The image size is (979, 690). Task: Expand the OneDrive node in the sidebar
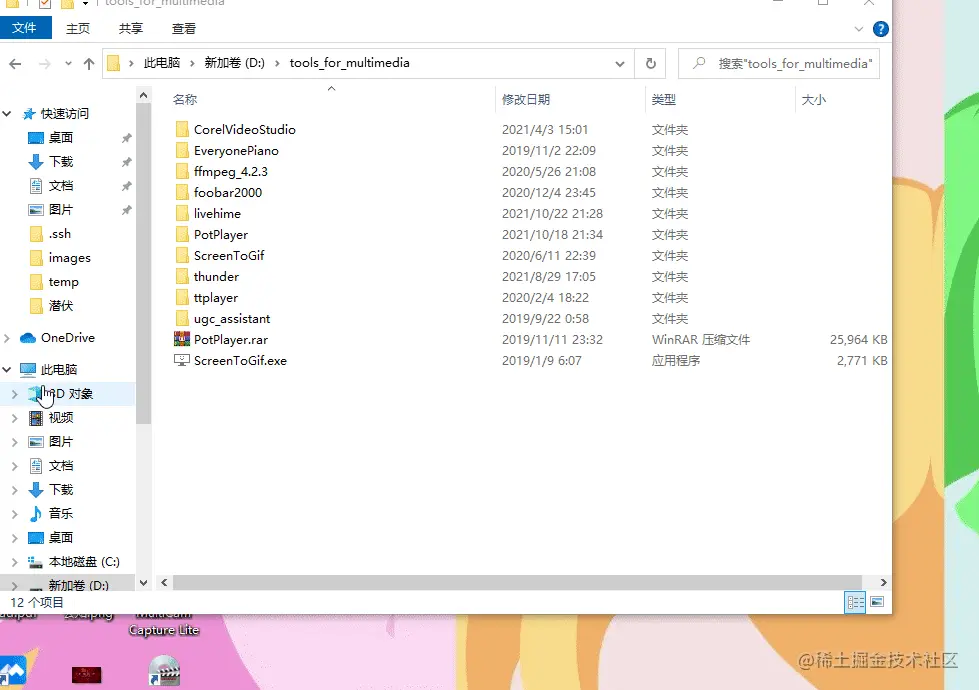click(8, 337)
